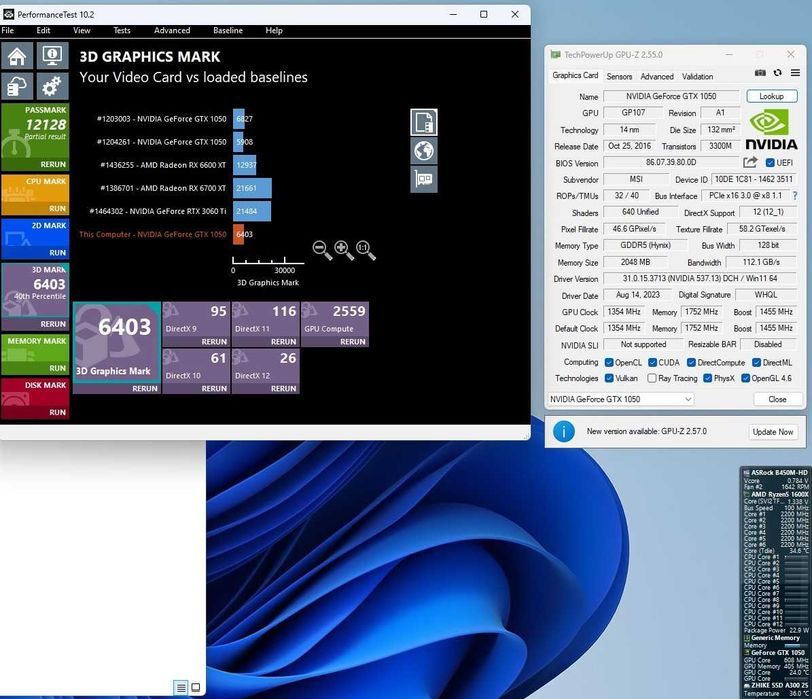Image resolution: width=812 pixels, height=699 pixels.
Task: Click the GPU-Z title bar icon
Action: pyautogui.click(x=556, y=54)
